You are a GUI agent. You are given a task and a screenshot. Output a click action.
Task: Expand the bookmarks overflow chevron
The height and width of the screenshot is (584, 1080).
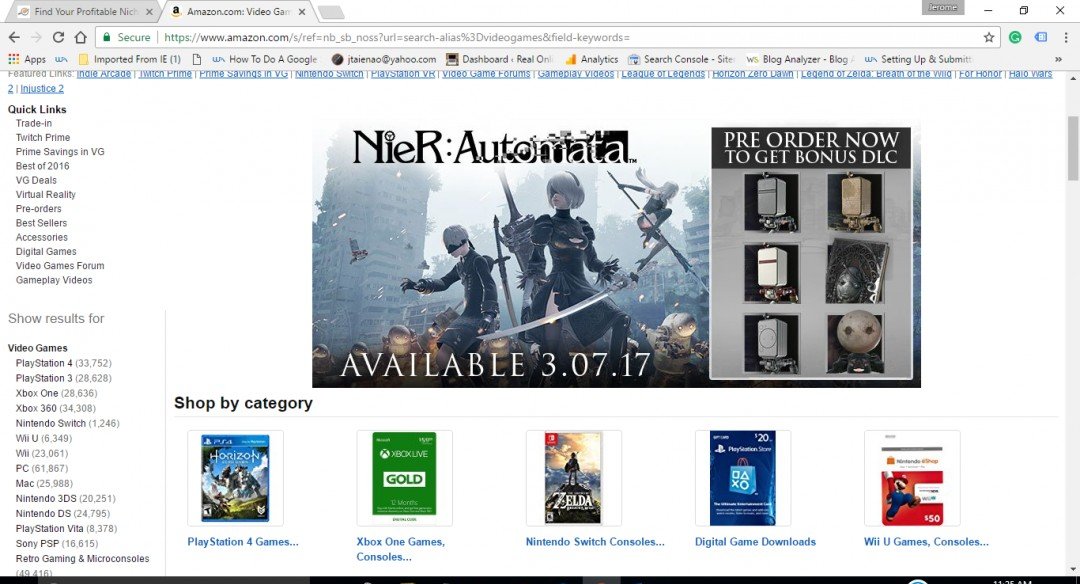1059,59
